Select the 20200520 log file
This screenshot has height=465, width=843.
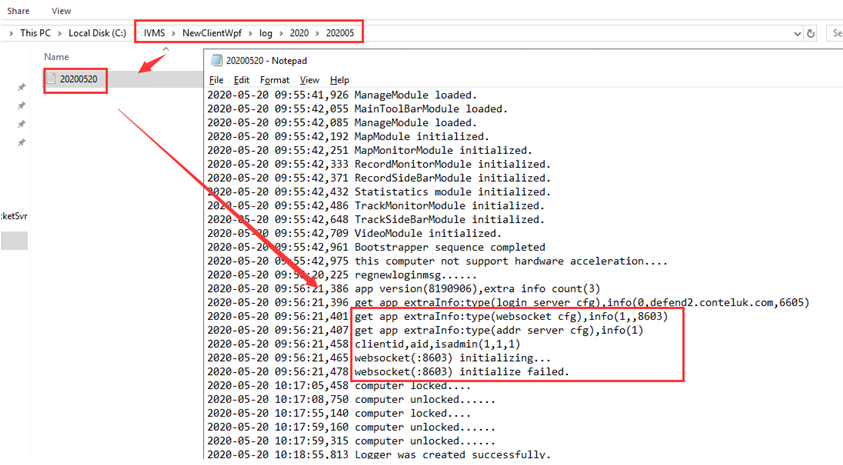[78, 79]
